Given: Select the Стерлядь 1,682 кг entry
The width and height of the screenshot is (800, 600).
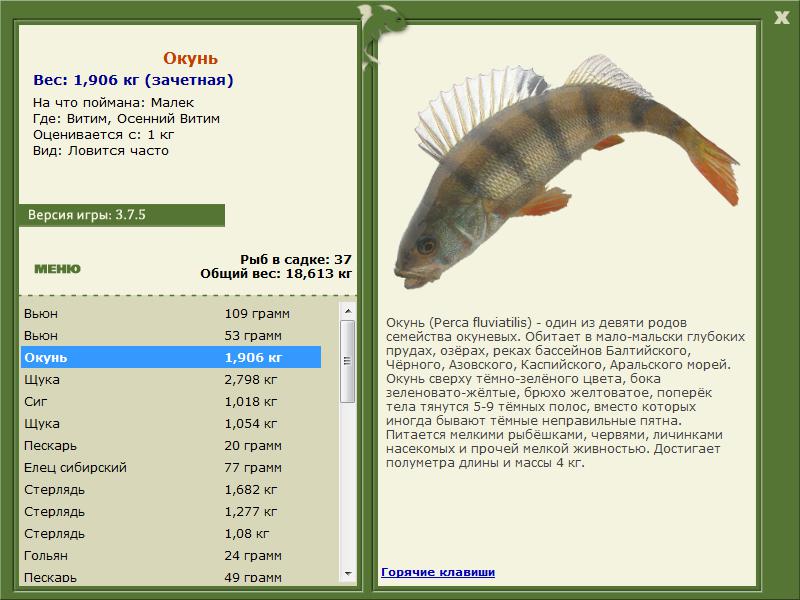Looking at the screenshot, I should click(x=171, y=489).
